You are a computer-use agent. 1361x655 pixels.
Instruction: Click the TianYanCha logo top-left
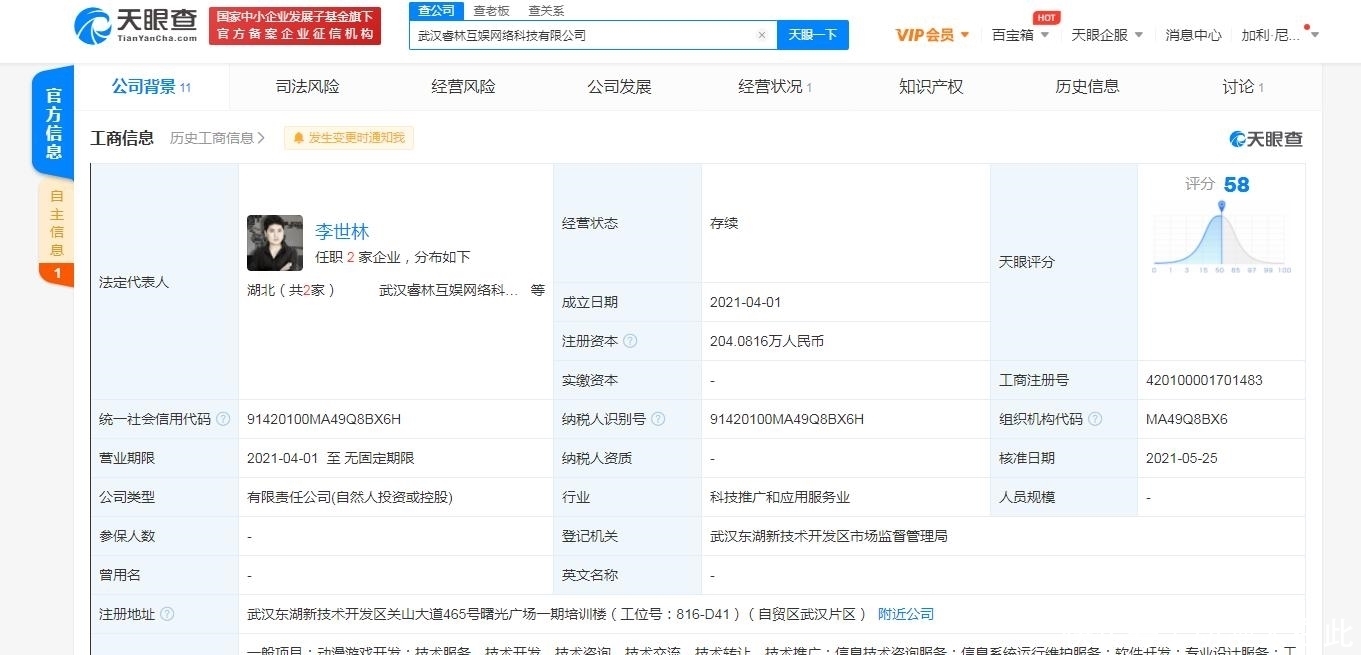click(130, 27)
